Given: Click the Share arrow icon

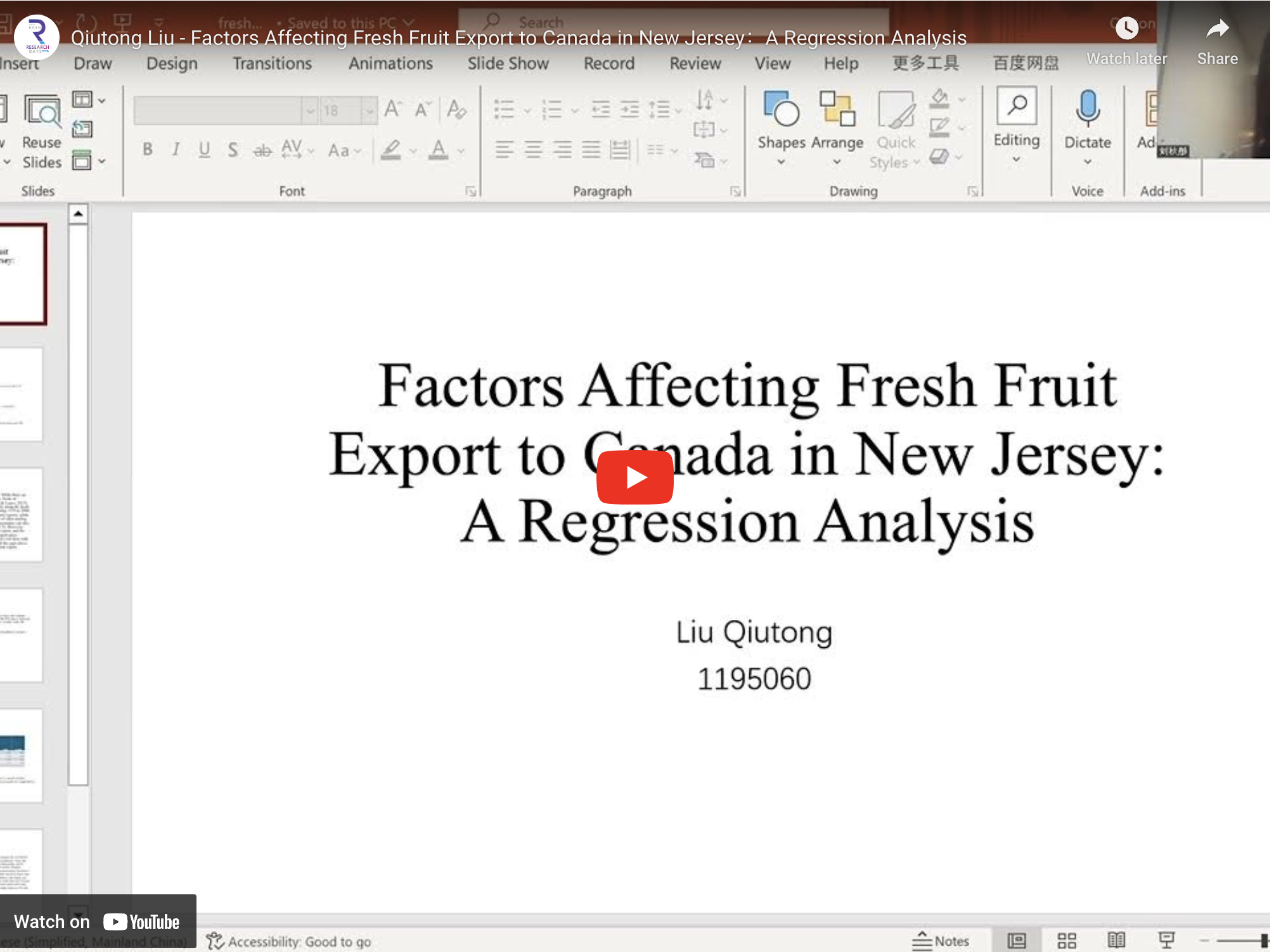Looking at the screenshot, I should (1217, 28).
